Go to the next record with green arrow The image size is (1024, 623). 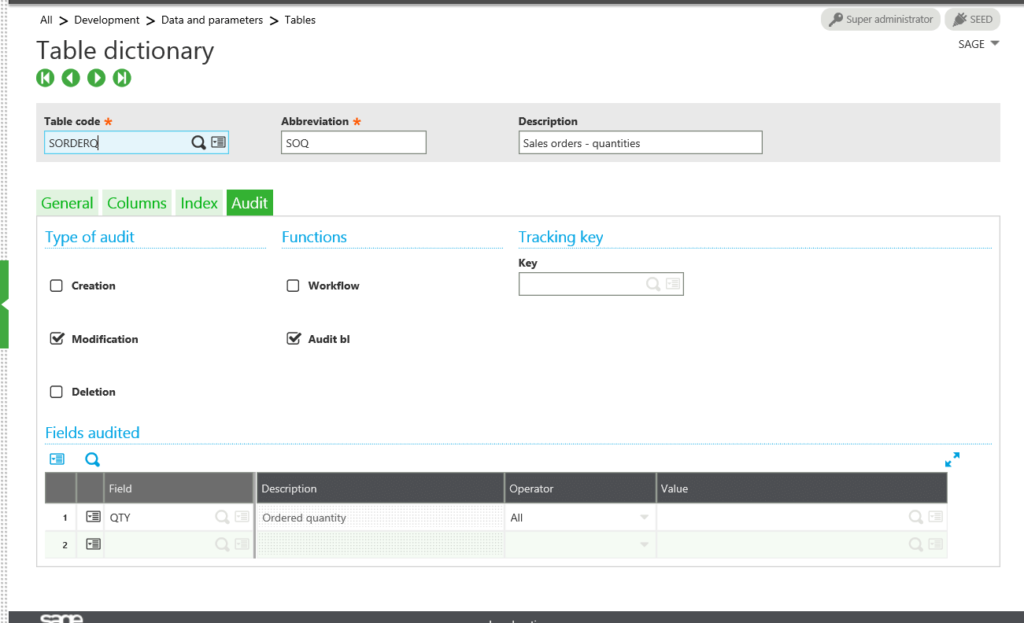coord(95,77)
